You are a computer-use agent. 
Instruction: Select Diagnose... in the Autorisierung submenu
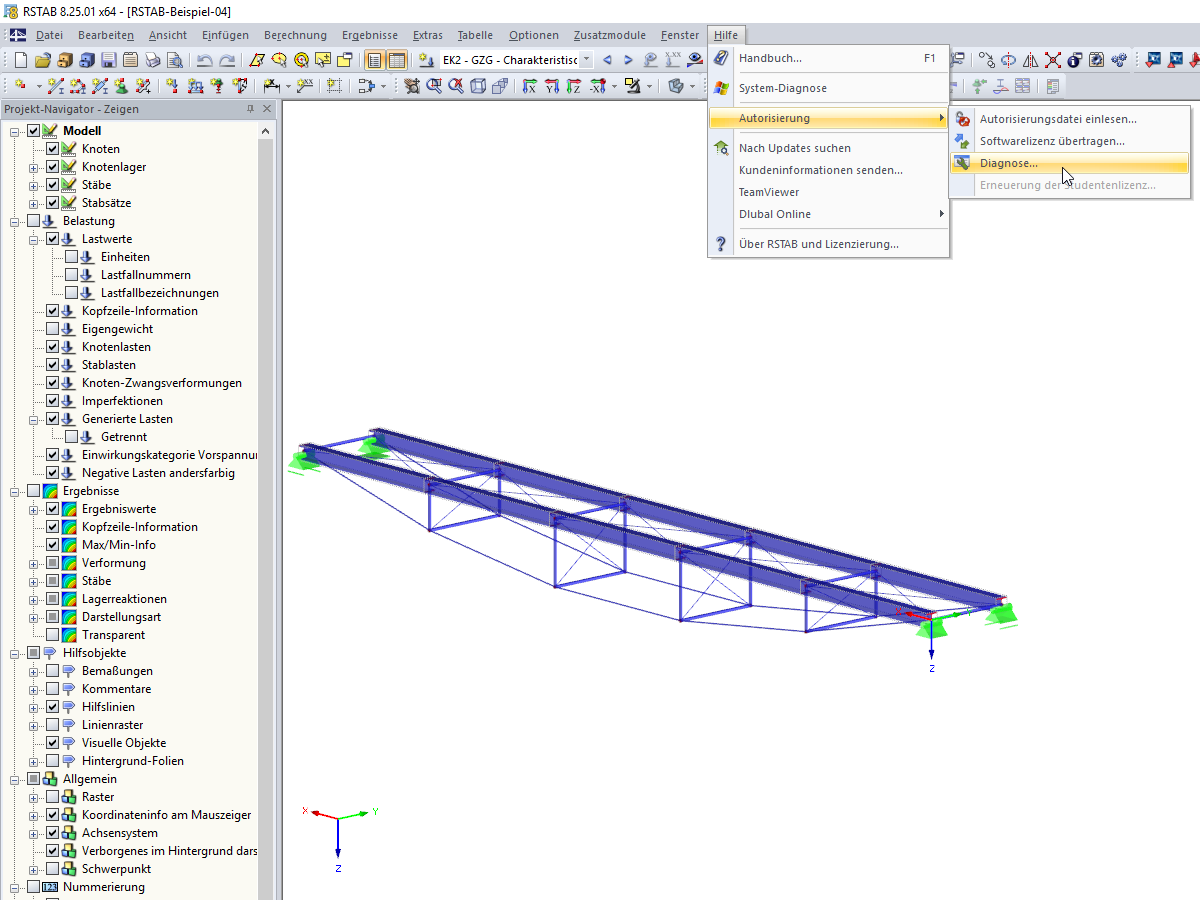pyautogui.click(x=1069, y=163)
